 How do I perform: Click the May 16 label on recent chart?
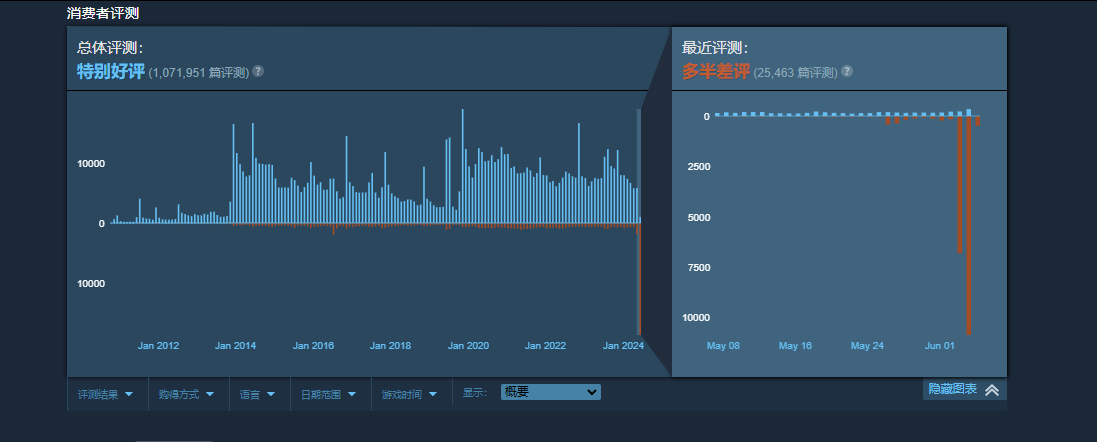[x=795, y=346]
